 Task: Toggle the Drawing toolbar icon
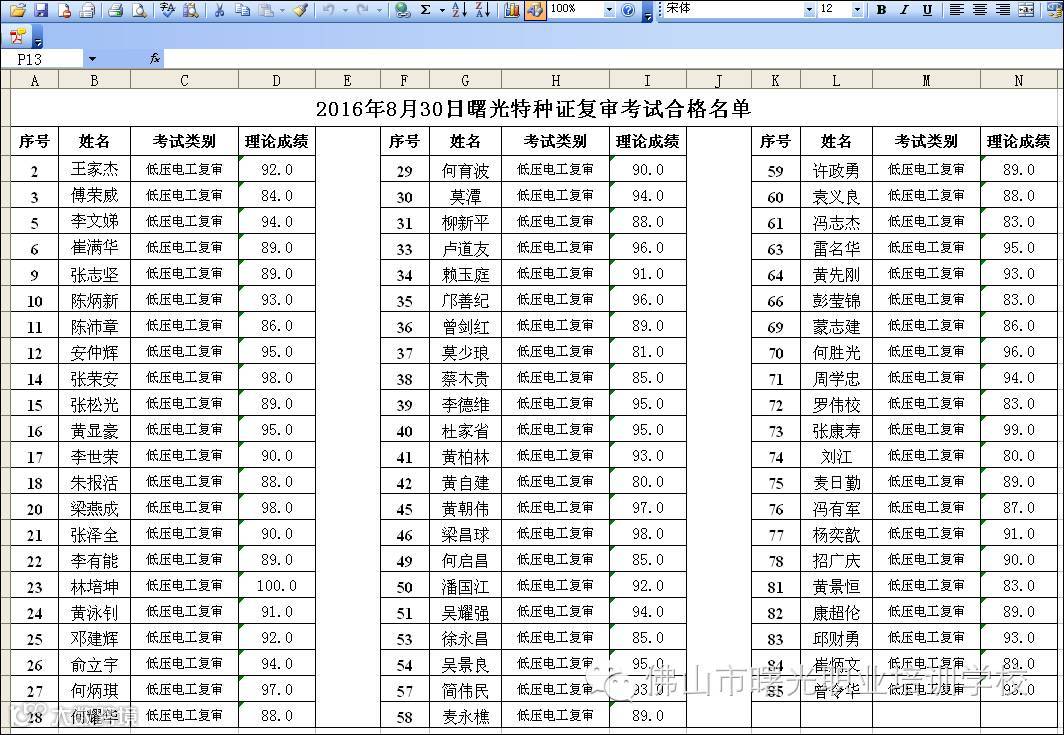coord(535,10)
